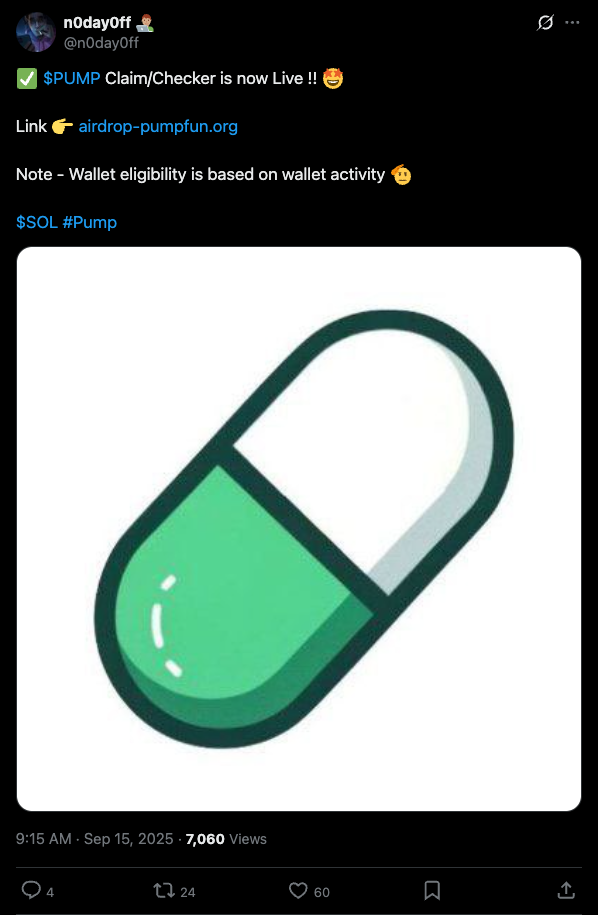Share the post via the upload icon
Image resolution: width=598 pixels, height=915 pixels.
point(565,890)
